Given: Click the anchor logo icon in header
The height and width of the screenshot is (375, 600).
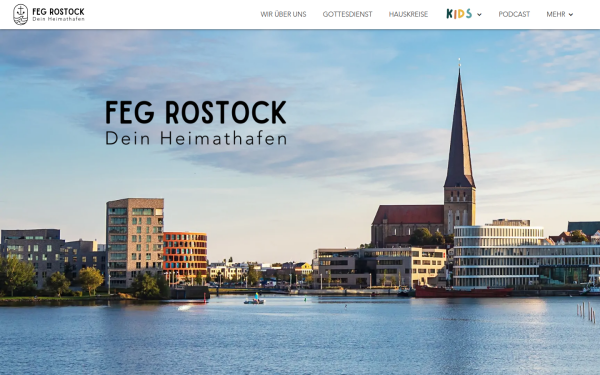Looking at the screenshot, I should pyautogui.click(x=20, y=14).
